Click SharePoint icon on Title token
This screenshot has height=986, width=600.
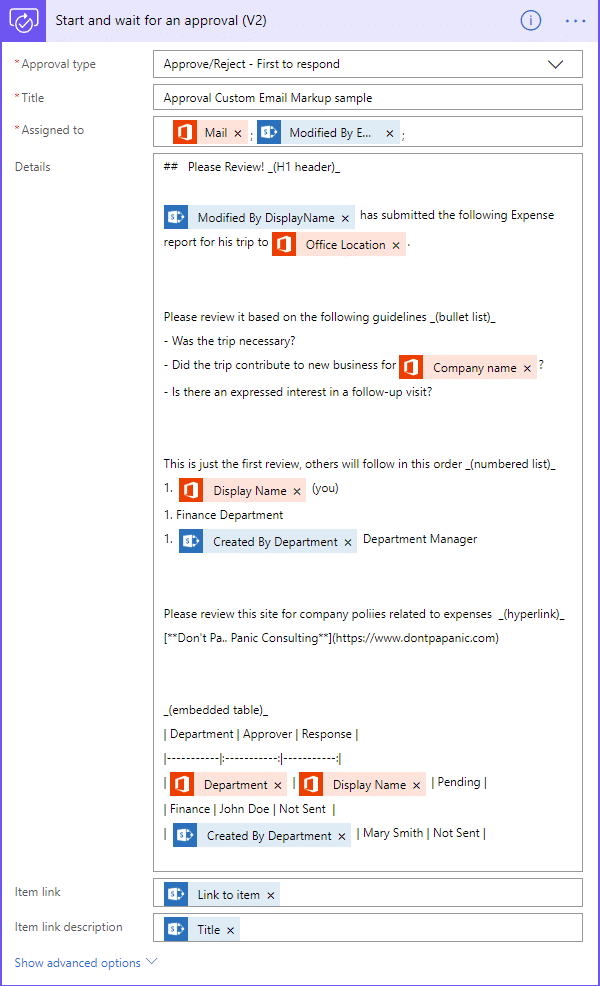tap(176, 929)
